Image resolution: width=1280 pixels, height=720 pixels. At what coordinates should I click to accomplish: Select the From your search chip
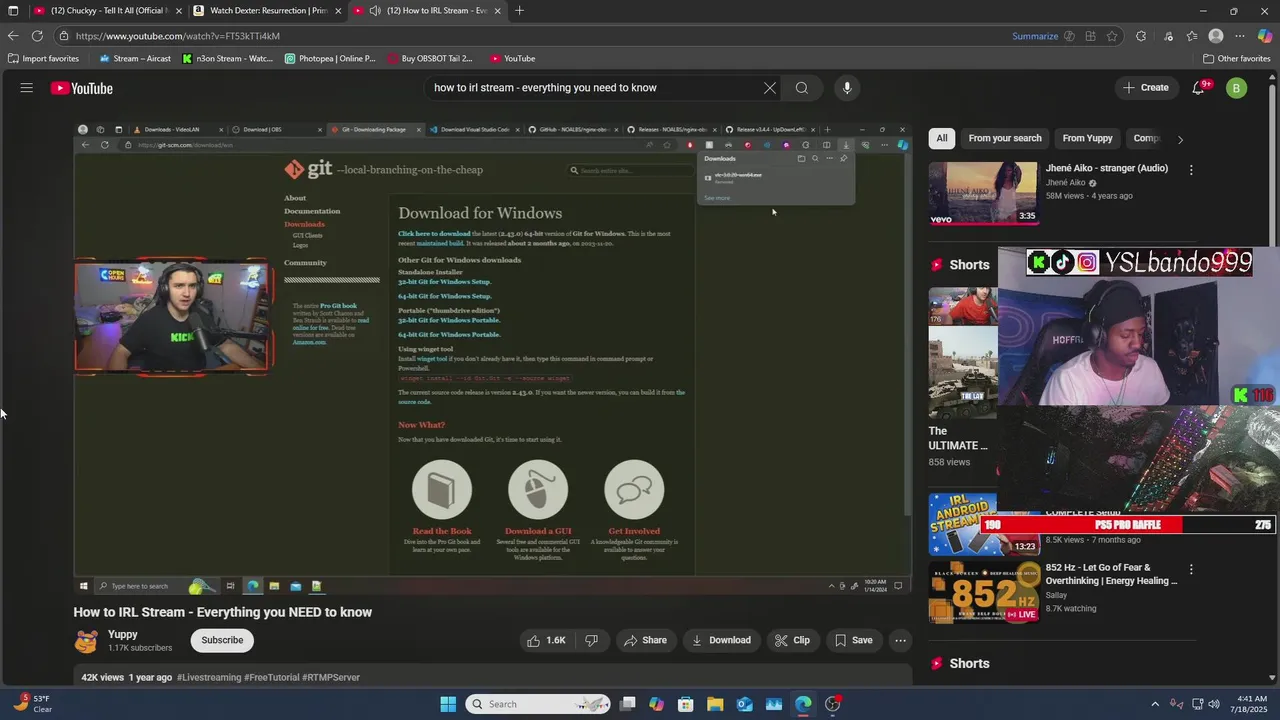tap(1005, 138)
